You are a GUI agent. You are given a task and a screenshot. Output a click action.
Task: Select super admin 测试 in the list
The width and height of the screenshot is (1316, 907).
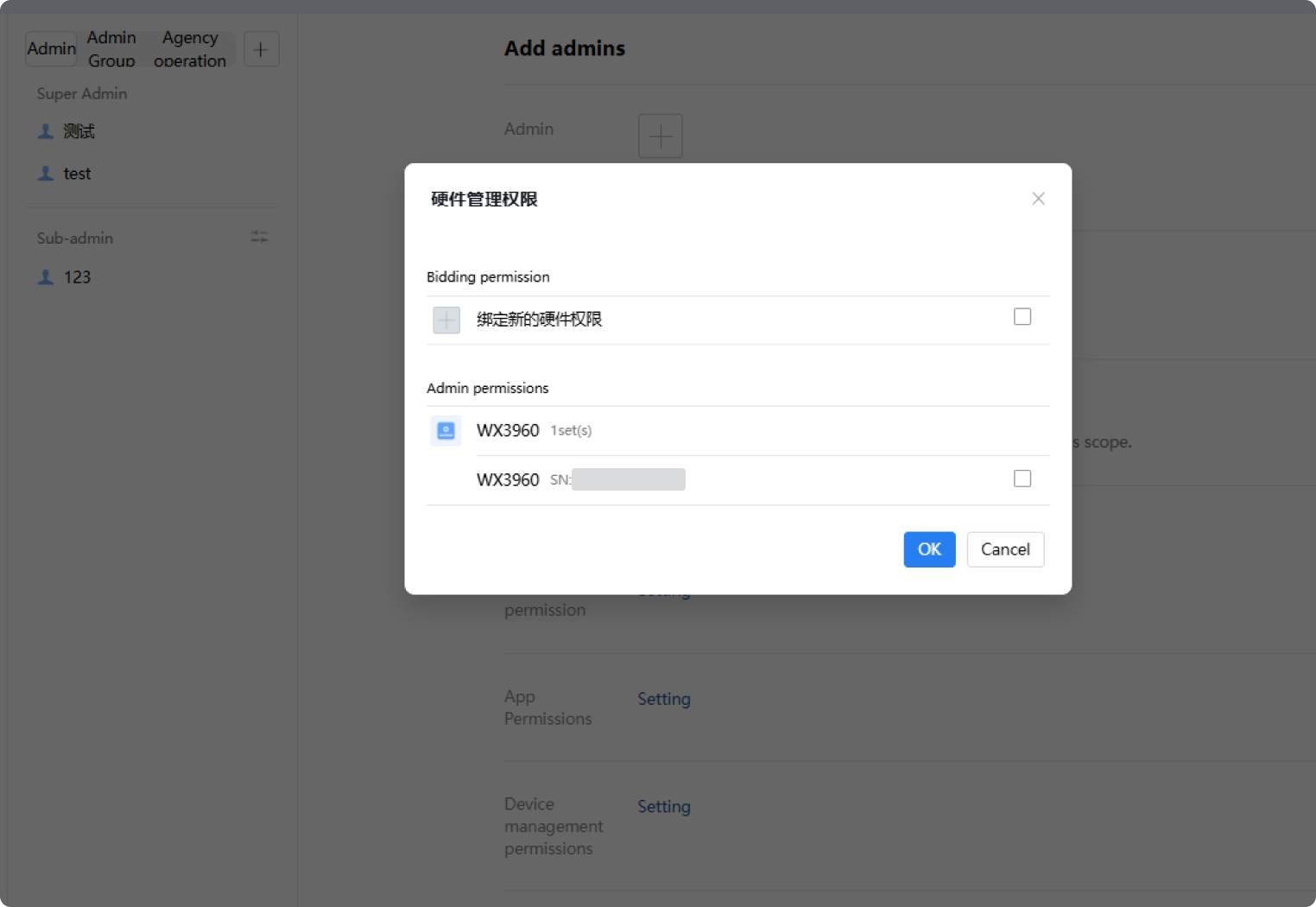pos(79,131)
